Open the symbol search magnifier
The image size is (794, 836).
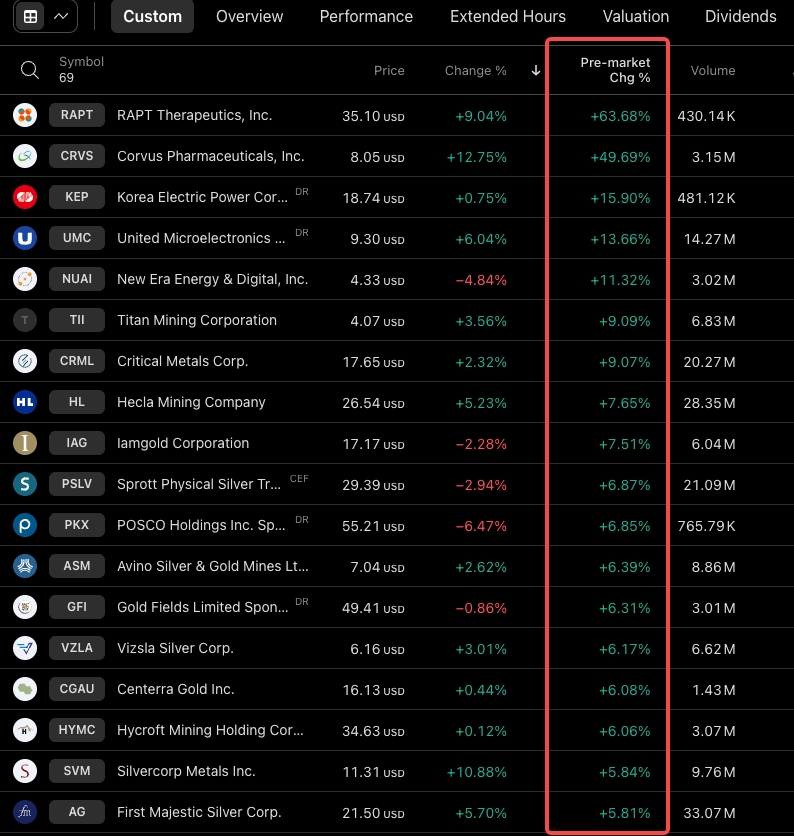tap(29, 70)
